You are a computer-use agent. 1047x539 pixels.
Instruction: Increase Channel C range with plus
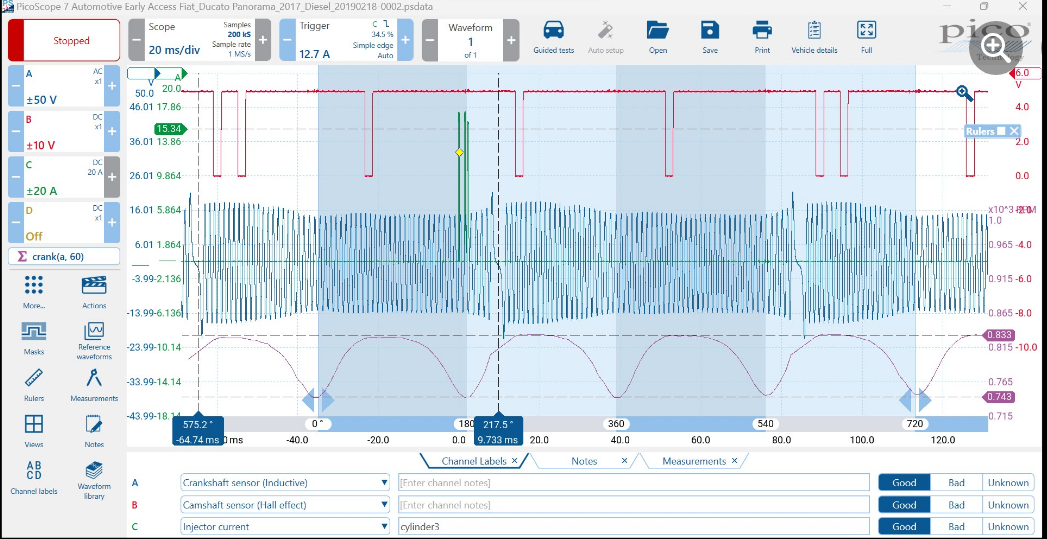click(x=112, y=177)
